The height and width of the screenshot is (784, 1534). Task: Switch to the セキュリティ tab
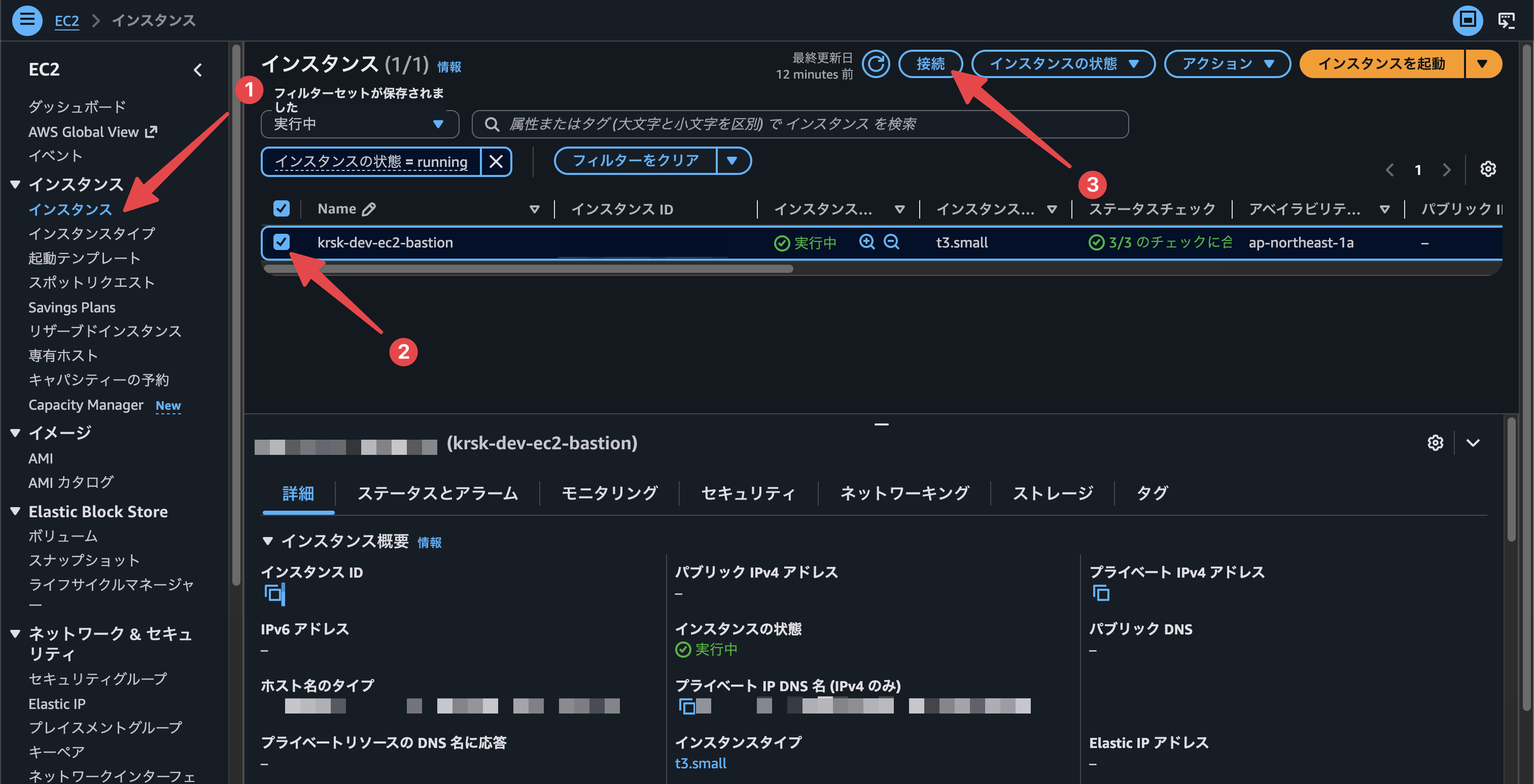[x=748, y=493]
